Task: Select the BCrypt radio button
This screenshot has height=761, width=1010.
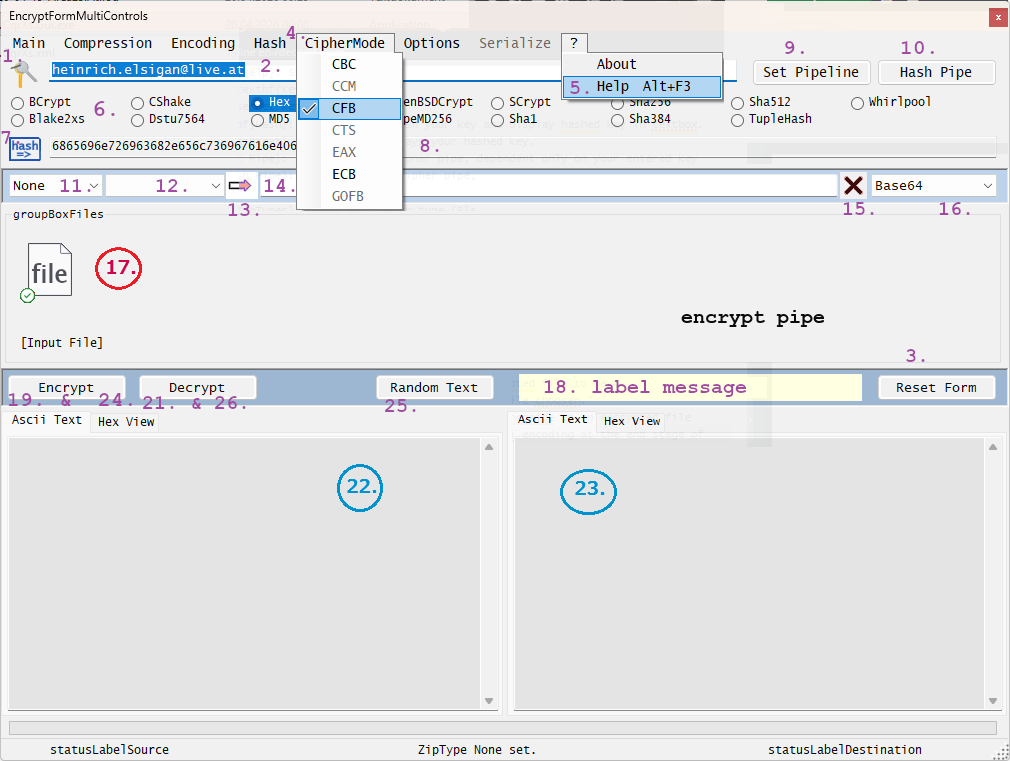Action: coord(41,102)
